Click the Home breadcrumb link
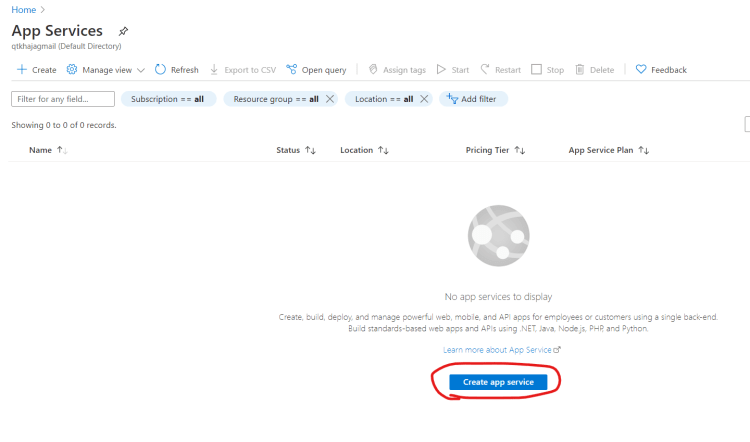The image size is (750, 442). coord(23,10)
